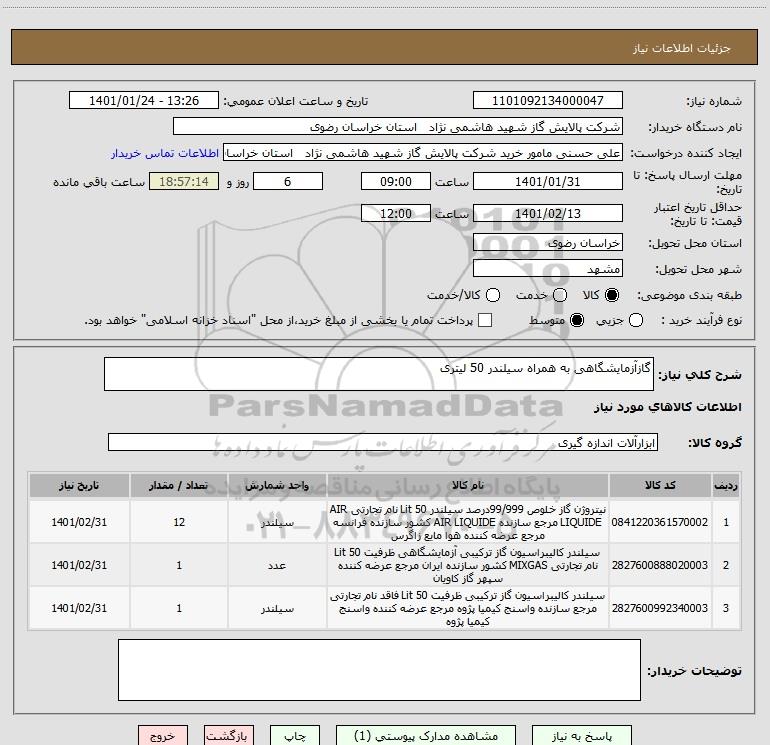Click the نام کالا column header
Screen dimensions: 770x745
(x=468, y=485)
